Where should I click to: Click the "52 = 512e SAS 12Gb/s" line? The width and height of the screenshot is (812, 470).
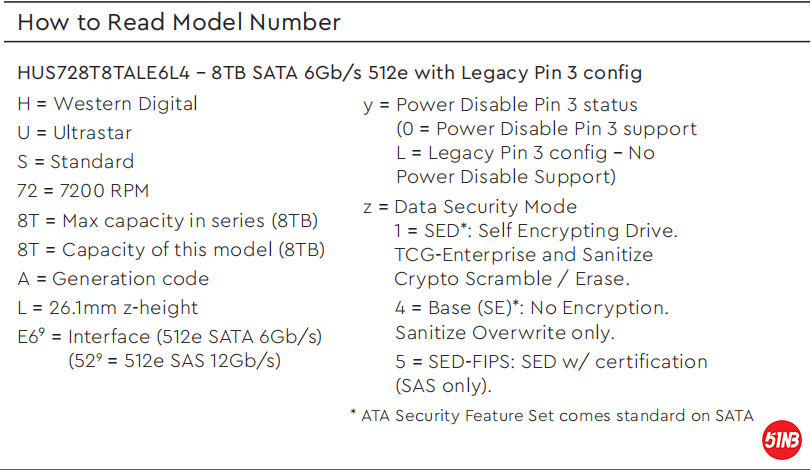click(x=175, y=360)
